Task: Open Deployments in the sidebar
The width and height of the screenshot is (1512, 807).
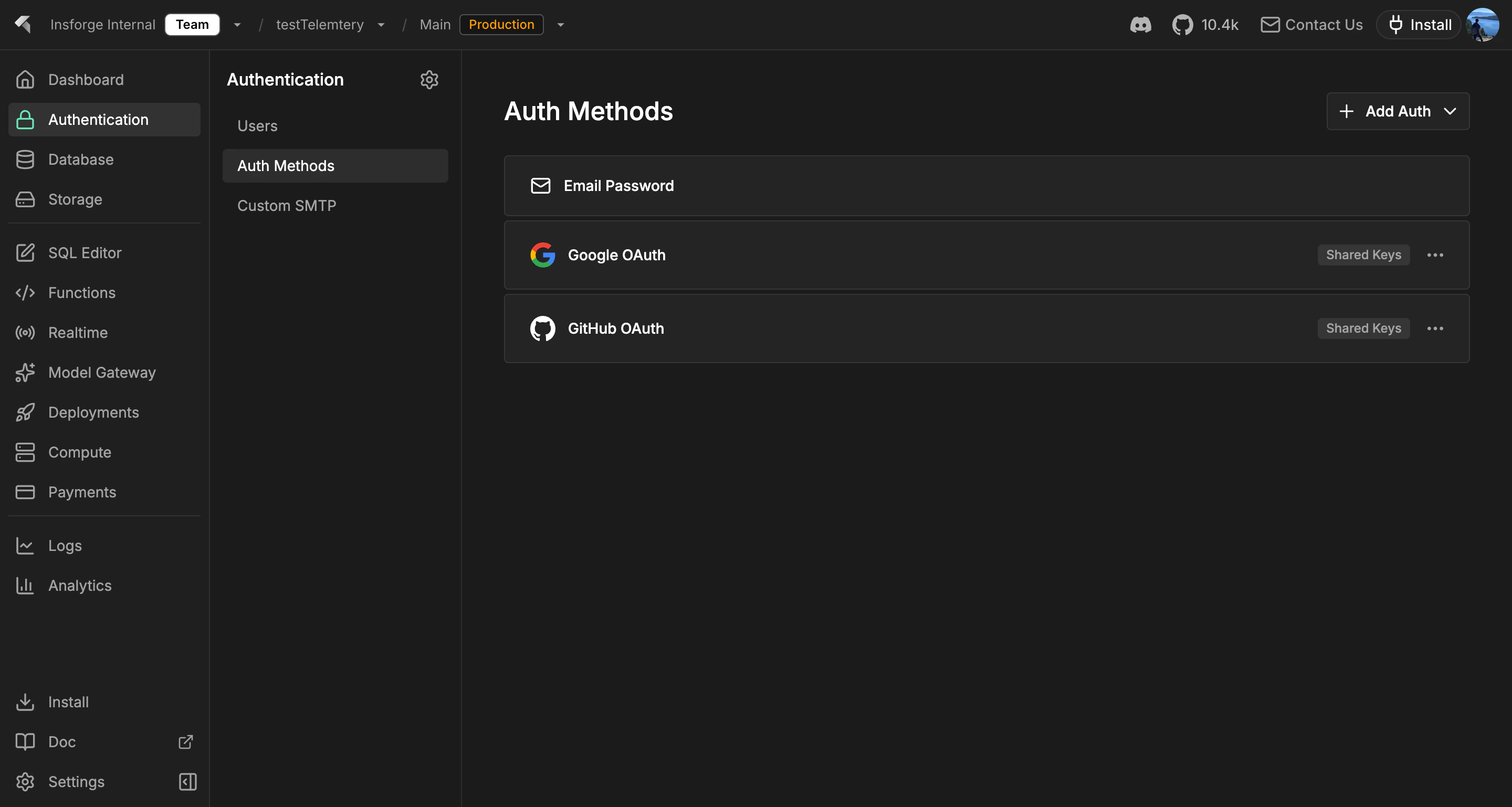Action: pyautogui.click(x=104, y=412)
